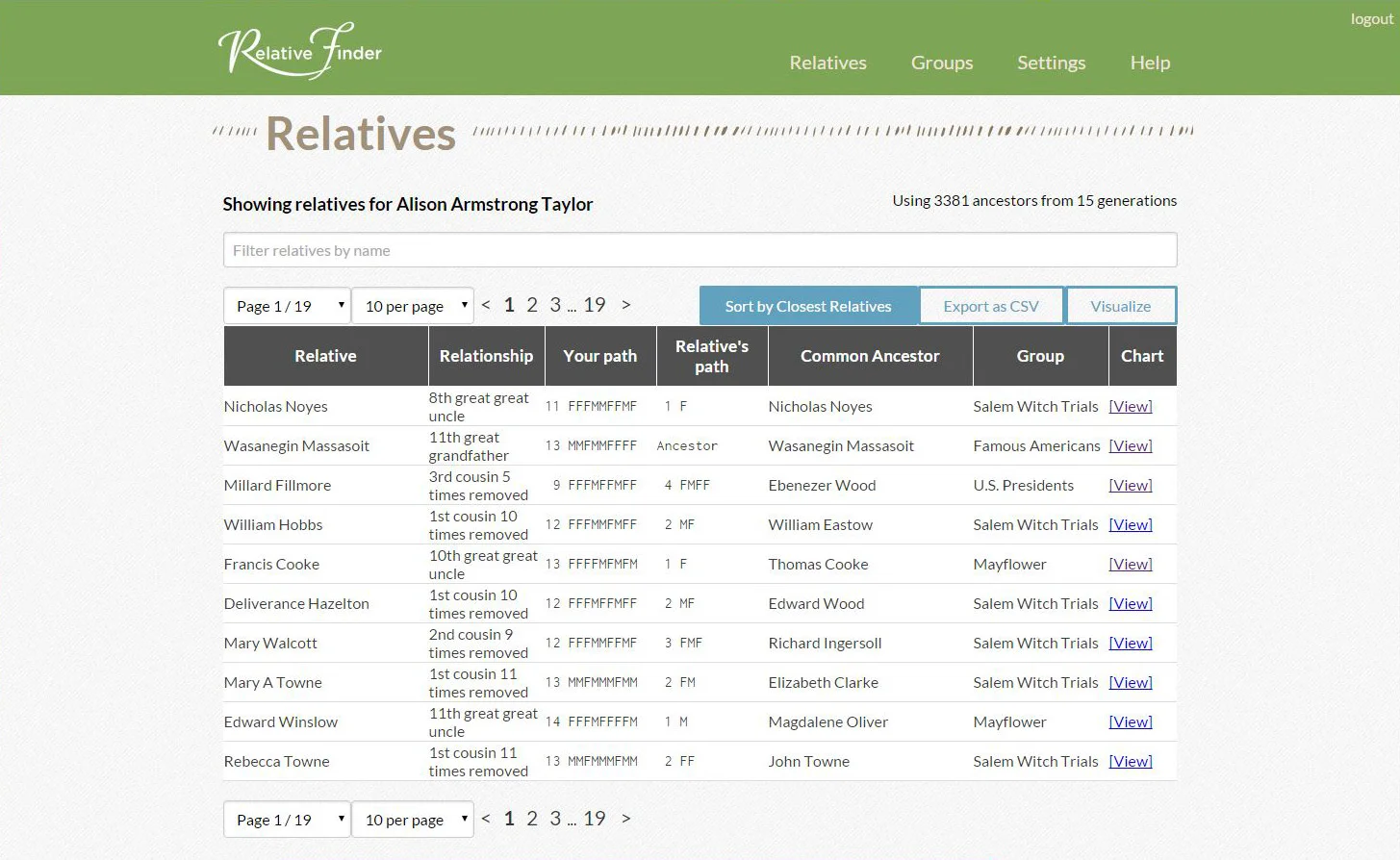Click the next page arrow

pyautogui.click(x=625, y=304)
